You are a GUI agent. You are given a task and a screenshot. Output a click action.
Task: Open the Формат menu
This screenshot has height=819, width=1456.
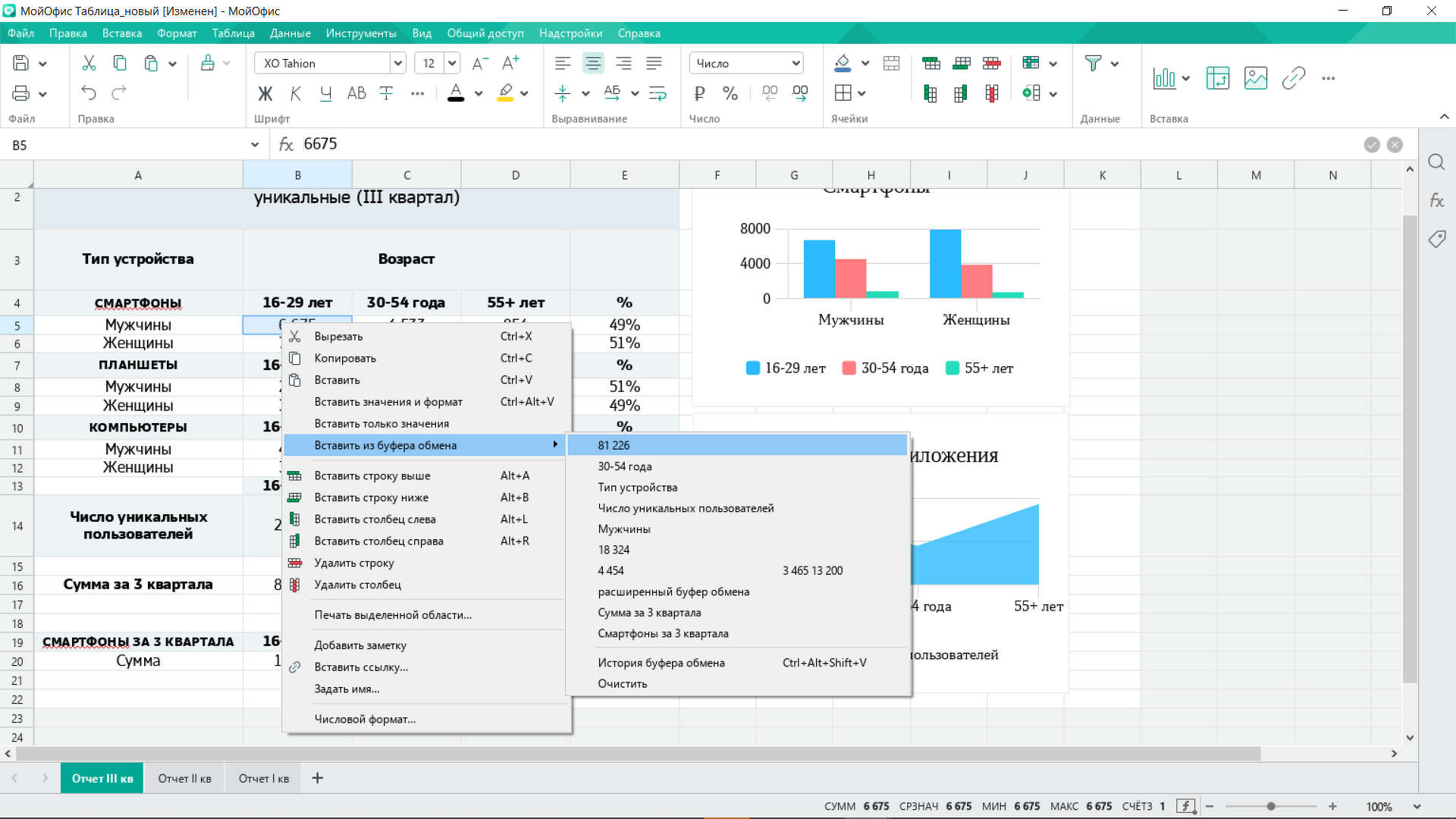177,33
